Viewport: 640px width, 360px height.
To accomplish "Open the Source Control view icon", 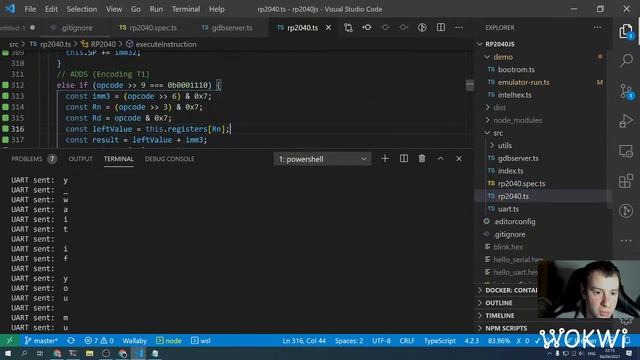I will [626, 91].
